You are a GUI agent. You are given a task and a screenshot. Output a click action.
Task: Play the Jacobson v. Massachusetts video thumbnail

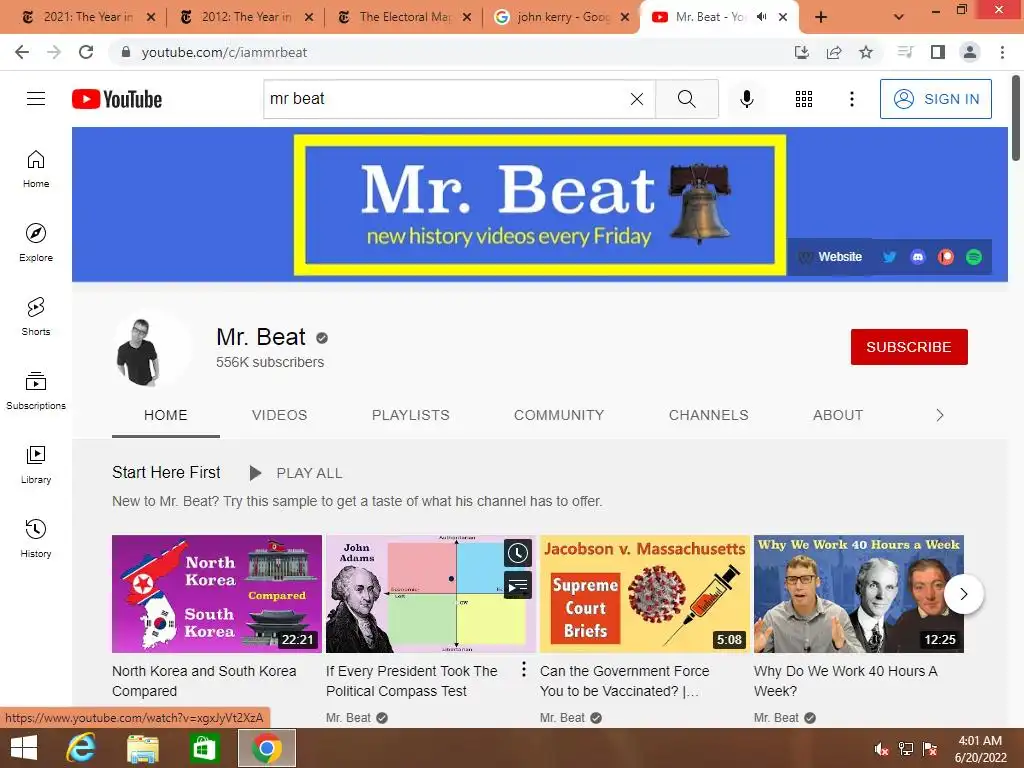[645, 594]
